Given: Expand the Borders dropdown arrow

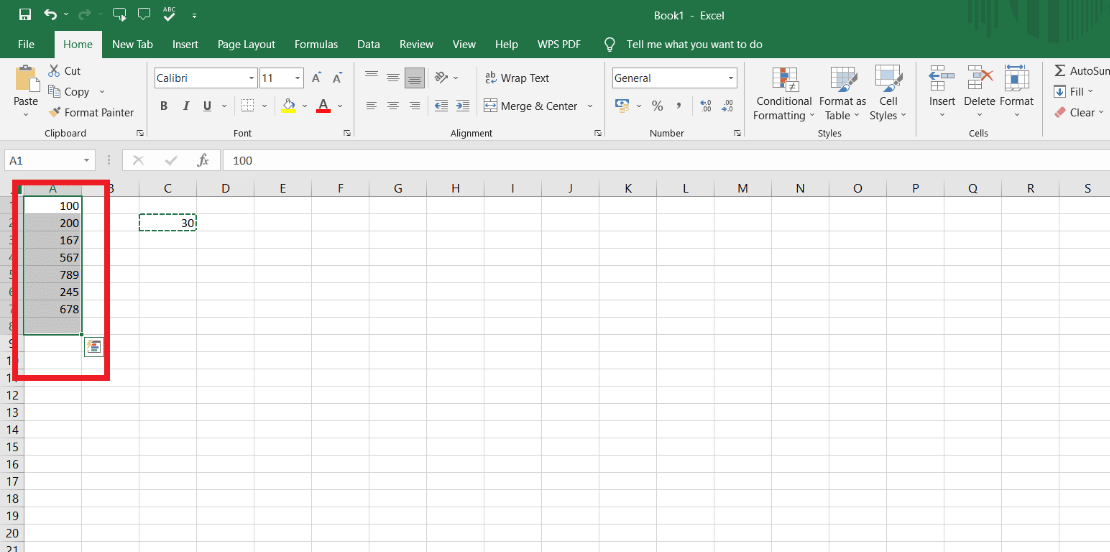Looking at the screenshot, I should (x=265, y=106).
